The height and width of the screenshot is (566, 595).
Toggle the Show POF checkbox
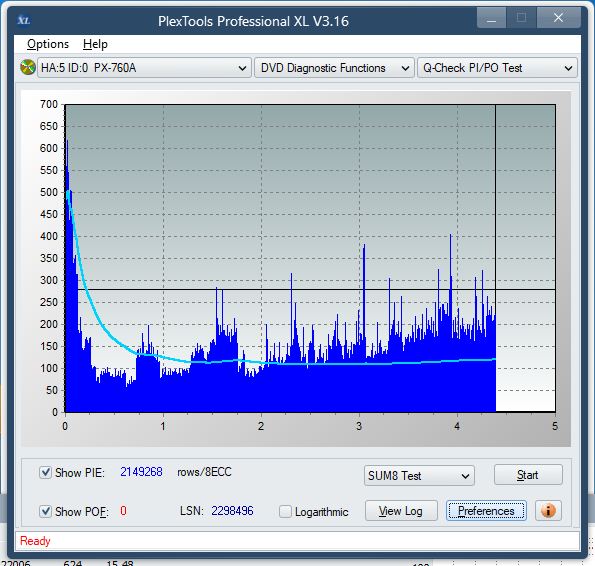tap(45, 511)
